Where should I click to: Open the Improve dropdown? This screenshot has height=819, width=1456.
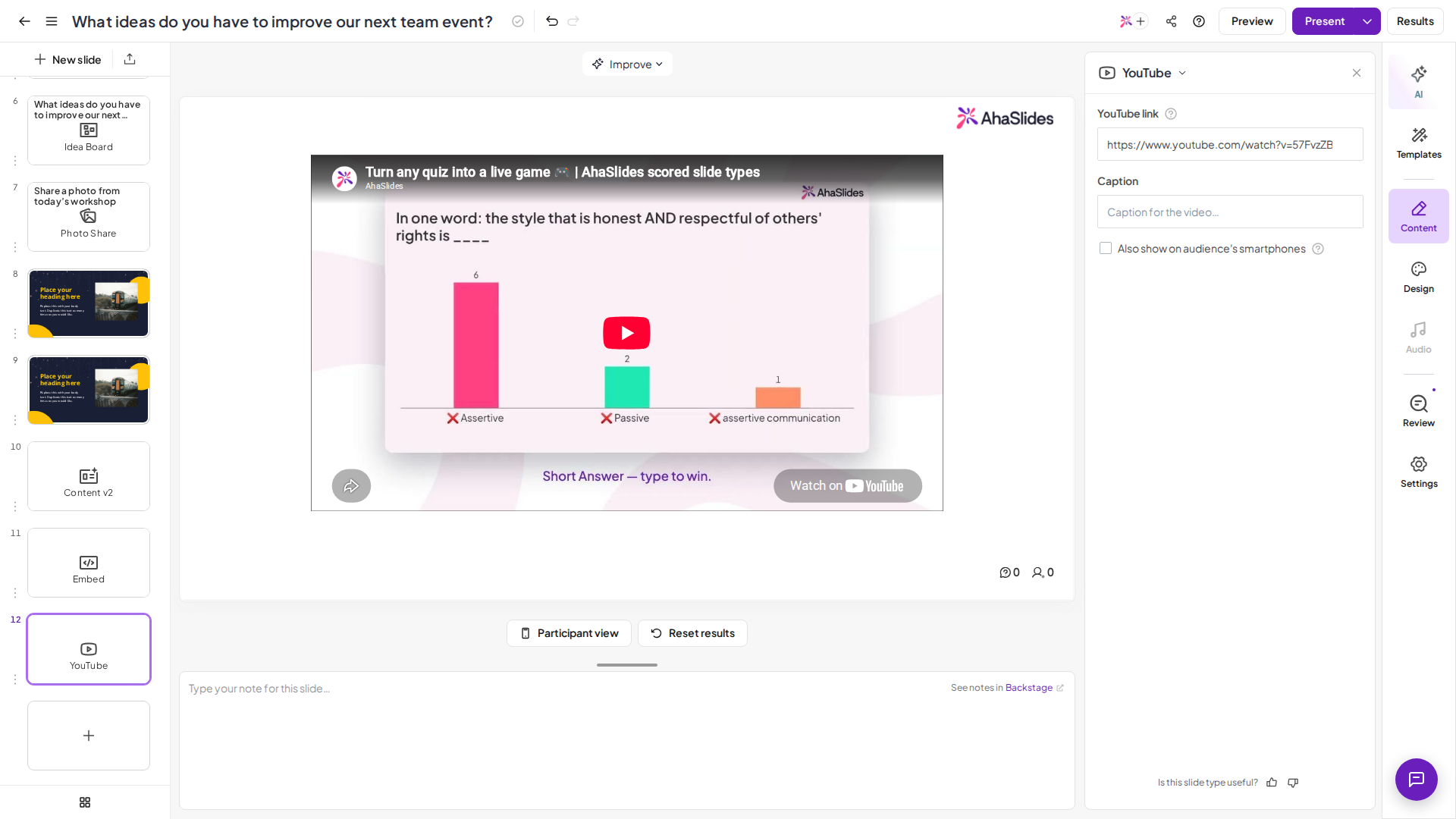pyautogui.click(x=627, y=64)
